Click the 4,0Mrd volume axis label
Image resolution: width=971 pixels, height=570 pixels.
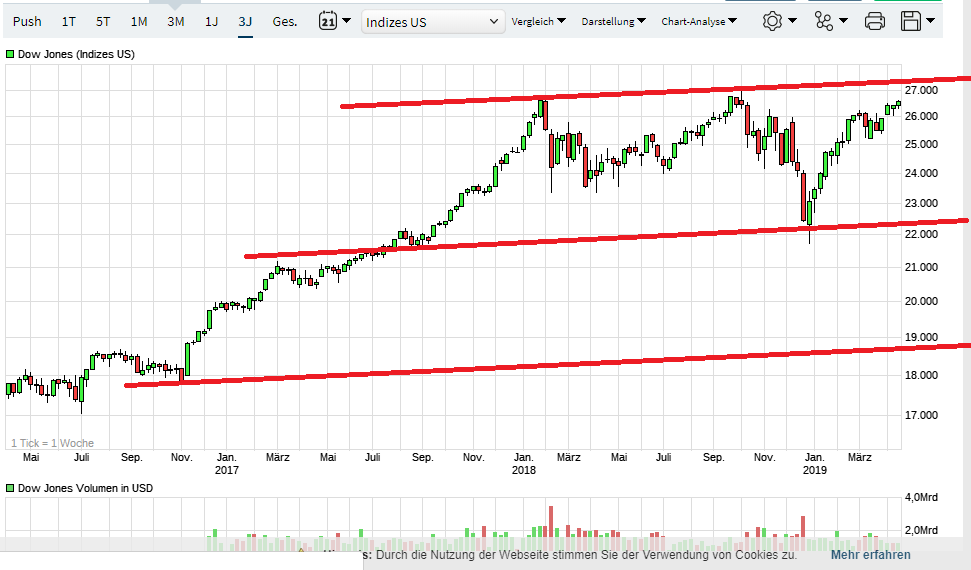click(x=921, y=497)
